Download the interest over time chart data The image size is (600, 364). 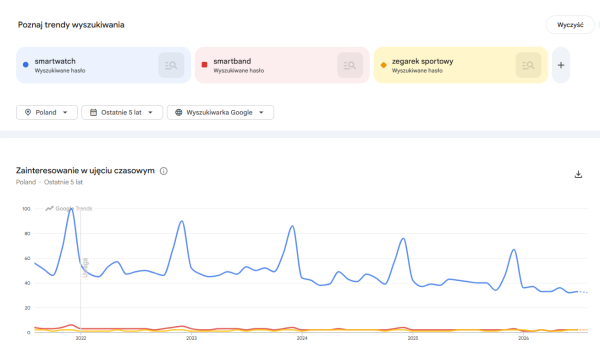point(578,175)
